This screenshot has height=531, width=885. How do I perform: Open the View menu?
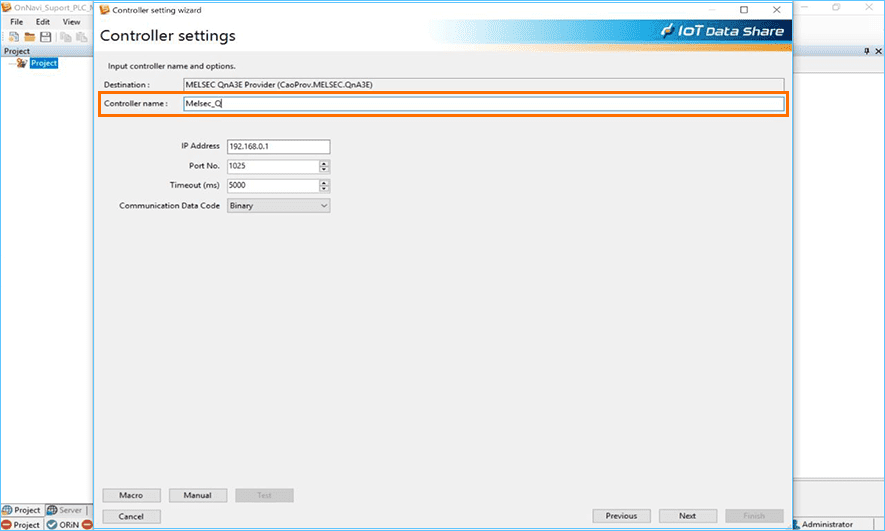click(x=71, y=21)
